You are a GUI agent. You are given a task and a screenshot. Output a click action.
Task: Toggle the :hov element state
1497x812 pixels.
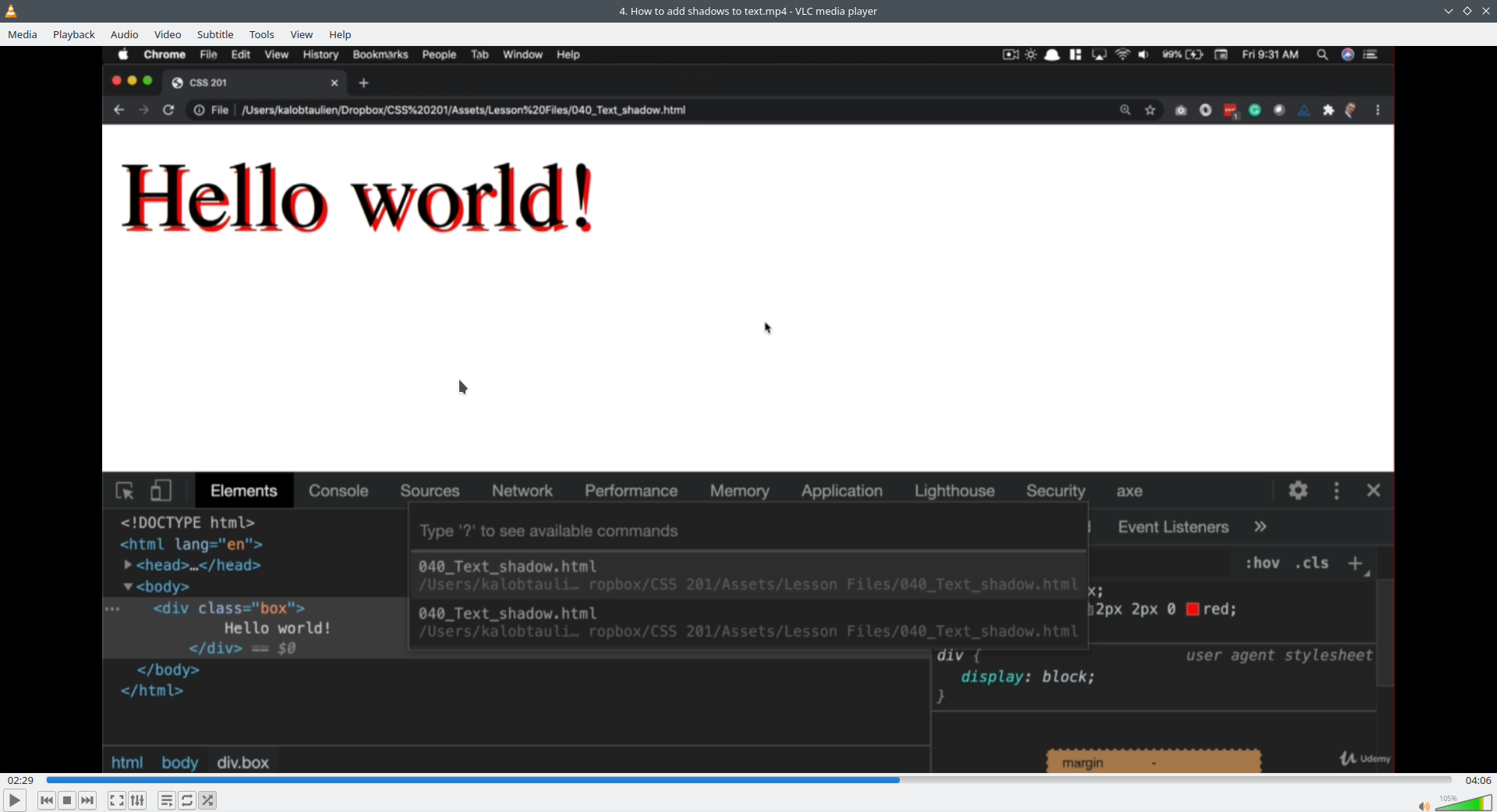click(x=1262, y=563)
